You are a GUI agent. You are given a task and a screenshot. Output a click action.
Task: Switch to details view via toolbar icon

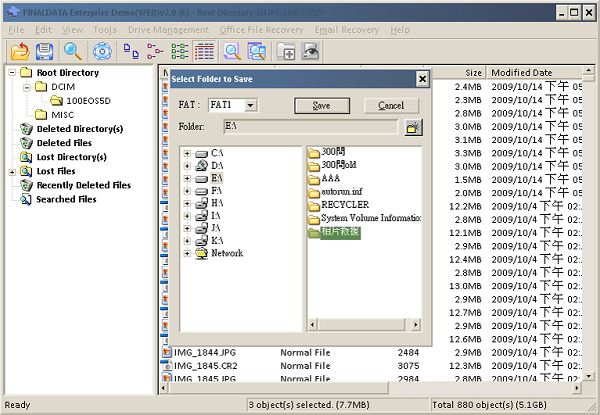pyautogui.click(x=204, y=52)
